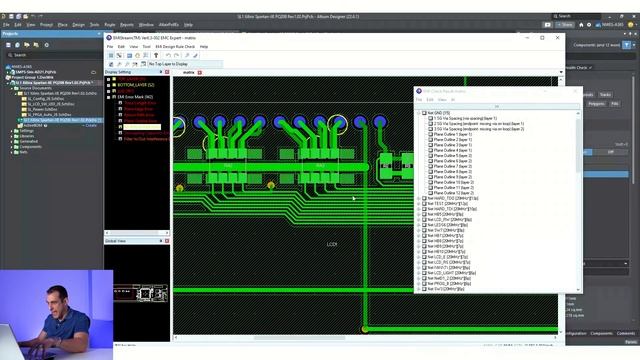Open Projects panel settings gear
The width and height of the screenshot is (640, 360).
(x=47, y=45)
